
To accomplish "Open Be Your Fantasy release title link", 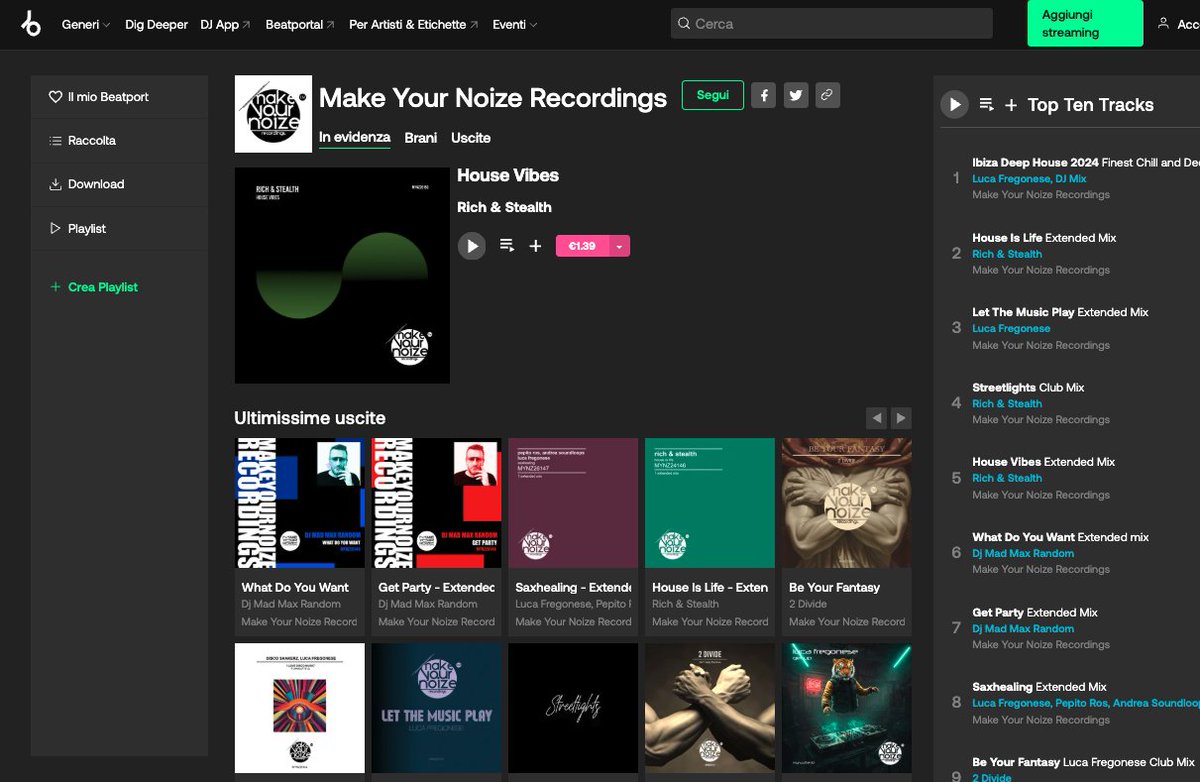I will tap(835, 587).
